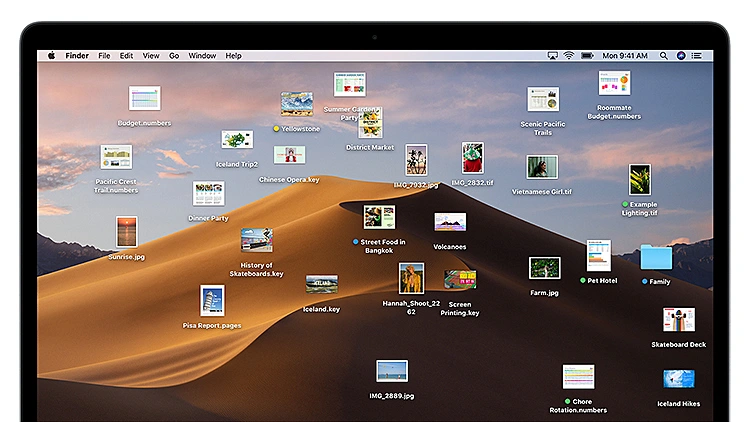Activate Siri from the menu bar
Screen dimensions: 750x422
[681, 56]
